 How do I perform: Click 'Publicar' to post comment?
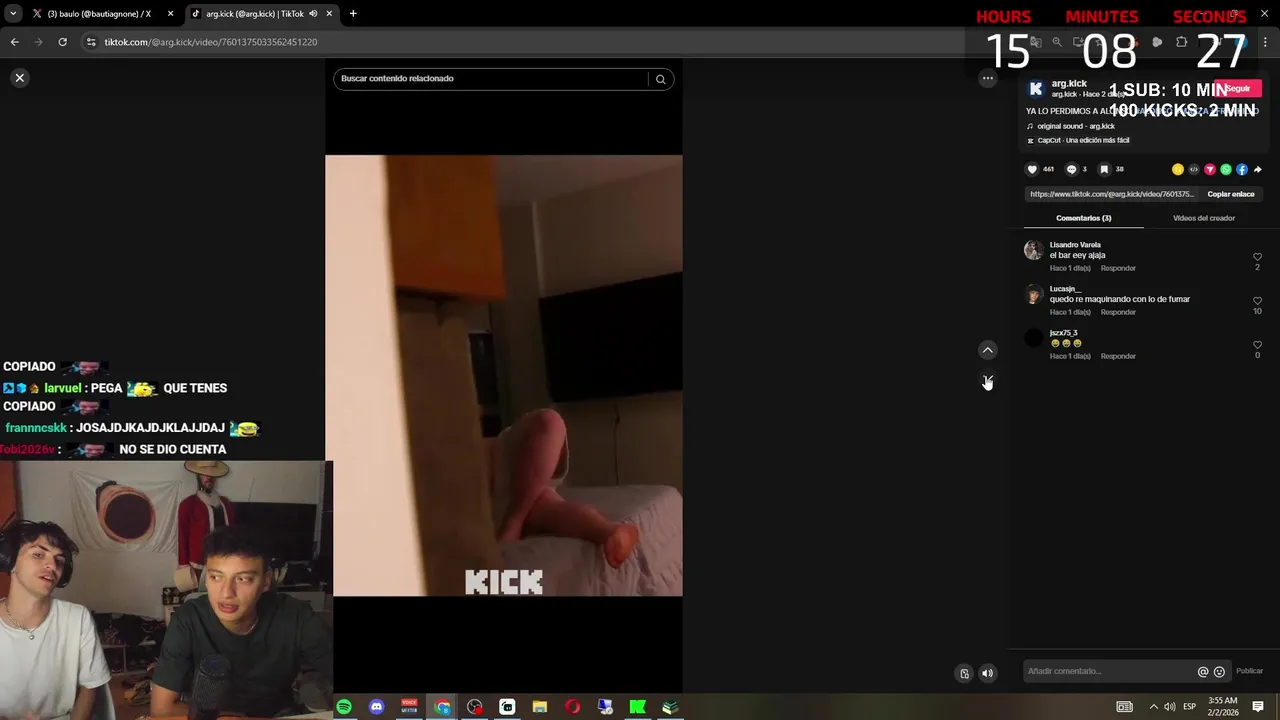[x=1249, y=671]
